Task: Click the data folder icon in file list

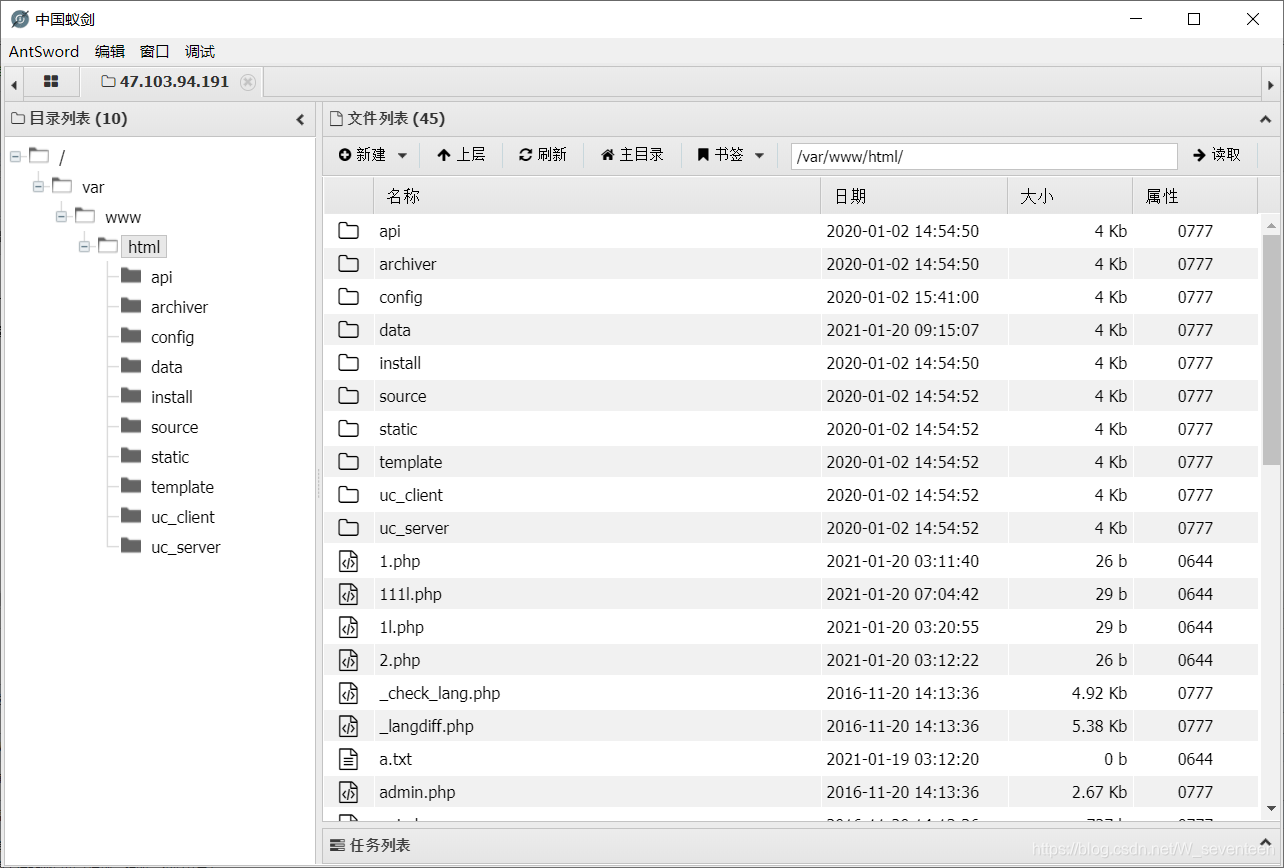Action: [x=348, y=330]
